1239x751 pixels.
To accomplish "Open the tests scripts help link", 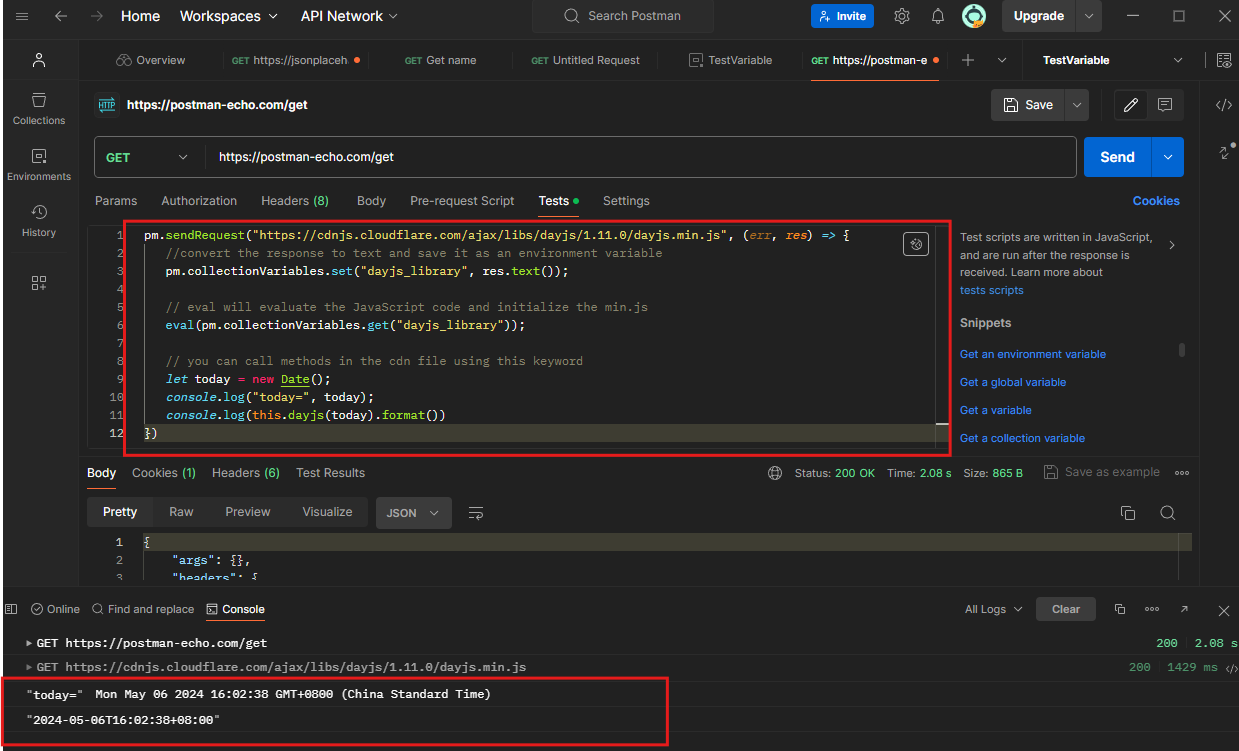I will pyautogui.click(x=992, y=290).
